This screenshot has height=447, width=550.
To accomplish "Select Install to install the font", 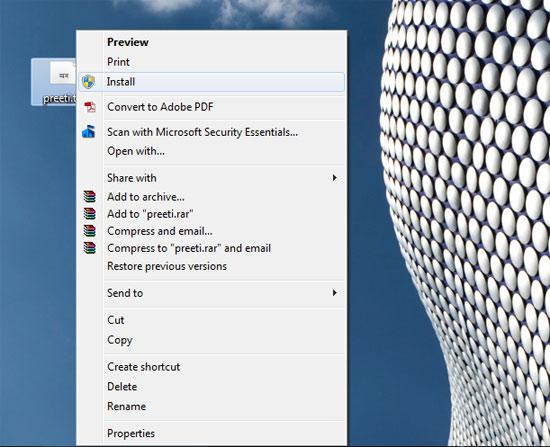I will (x=211, y=82).
